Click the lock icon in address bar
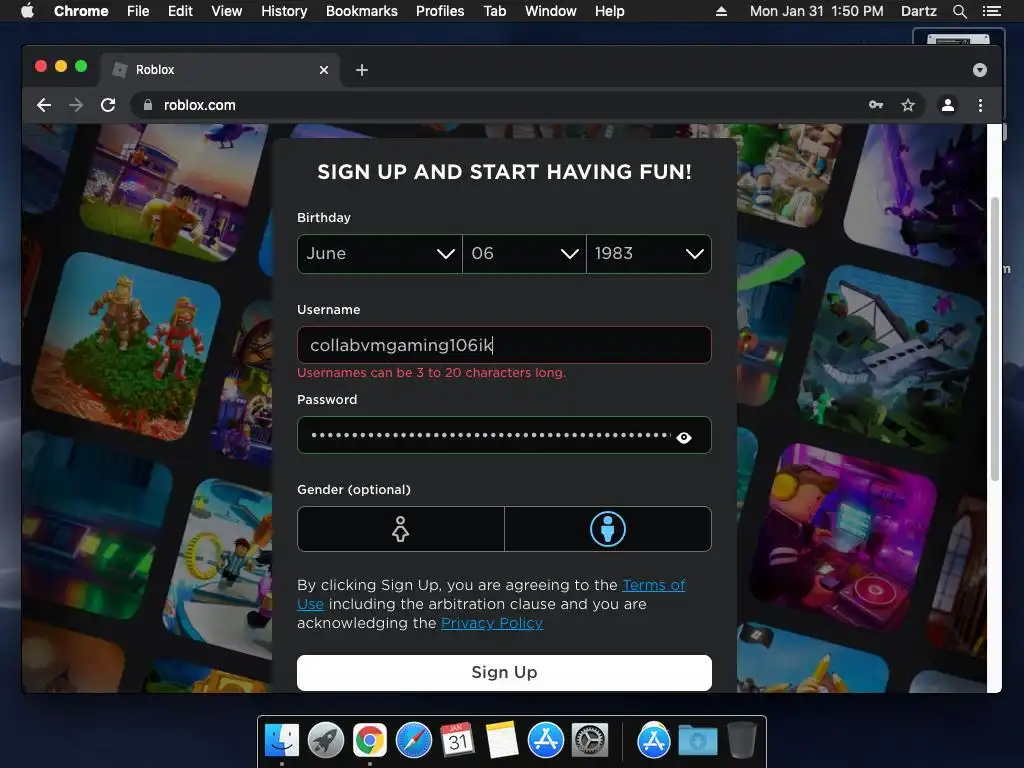Image resolution: width=1024 pixels, height=768 pixels. (148, 105)
